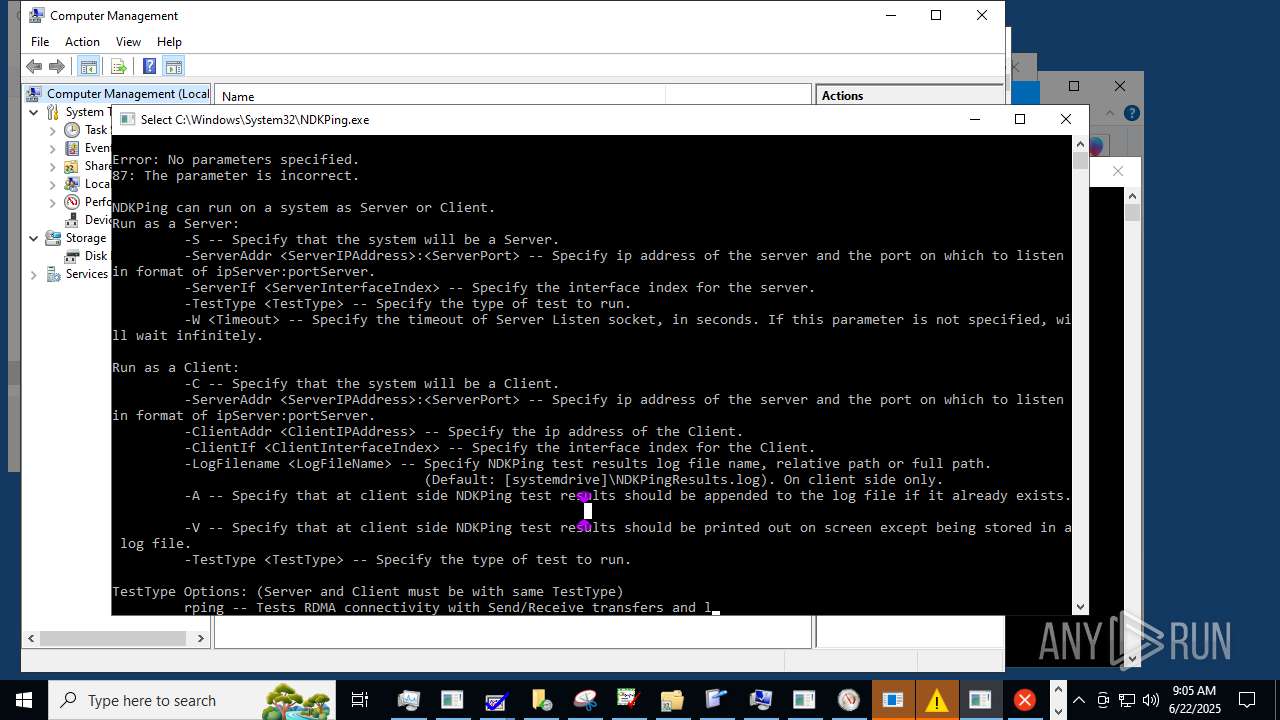This screenshot has height=720, width=1280.
Task: Open Help via blue question mark icon
Action: pyautogui.click(x=149, y=67)
